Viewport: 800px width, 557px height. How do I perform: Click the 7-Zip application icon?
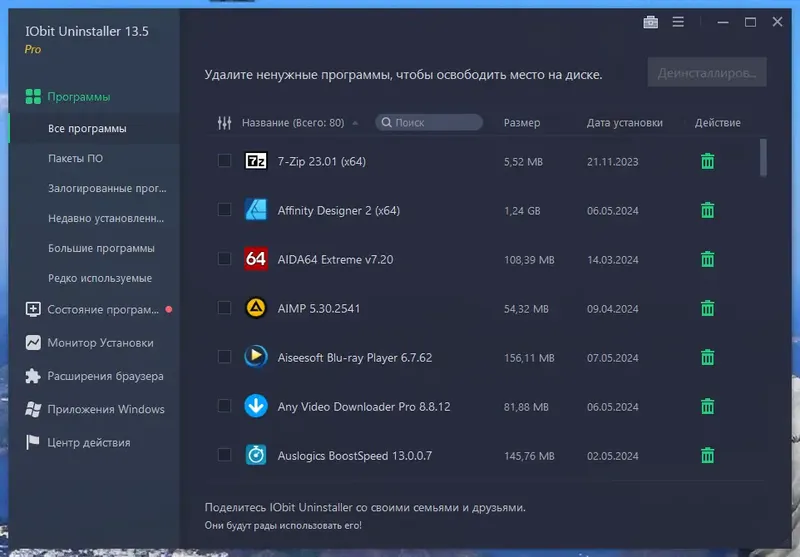[256, 161]
